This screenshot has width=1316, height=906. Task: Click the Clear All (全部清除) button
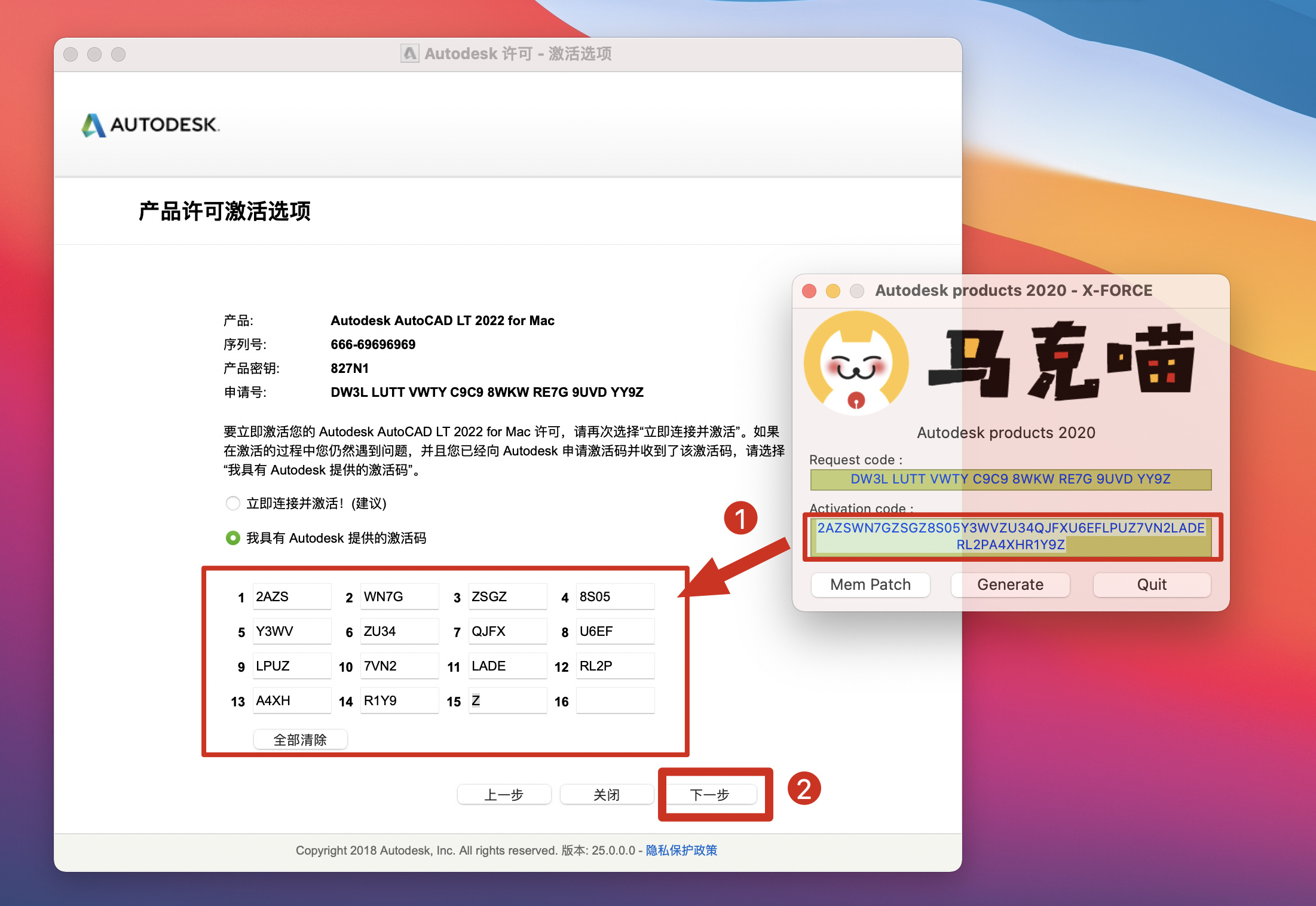[300, 740]
